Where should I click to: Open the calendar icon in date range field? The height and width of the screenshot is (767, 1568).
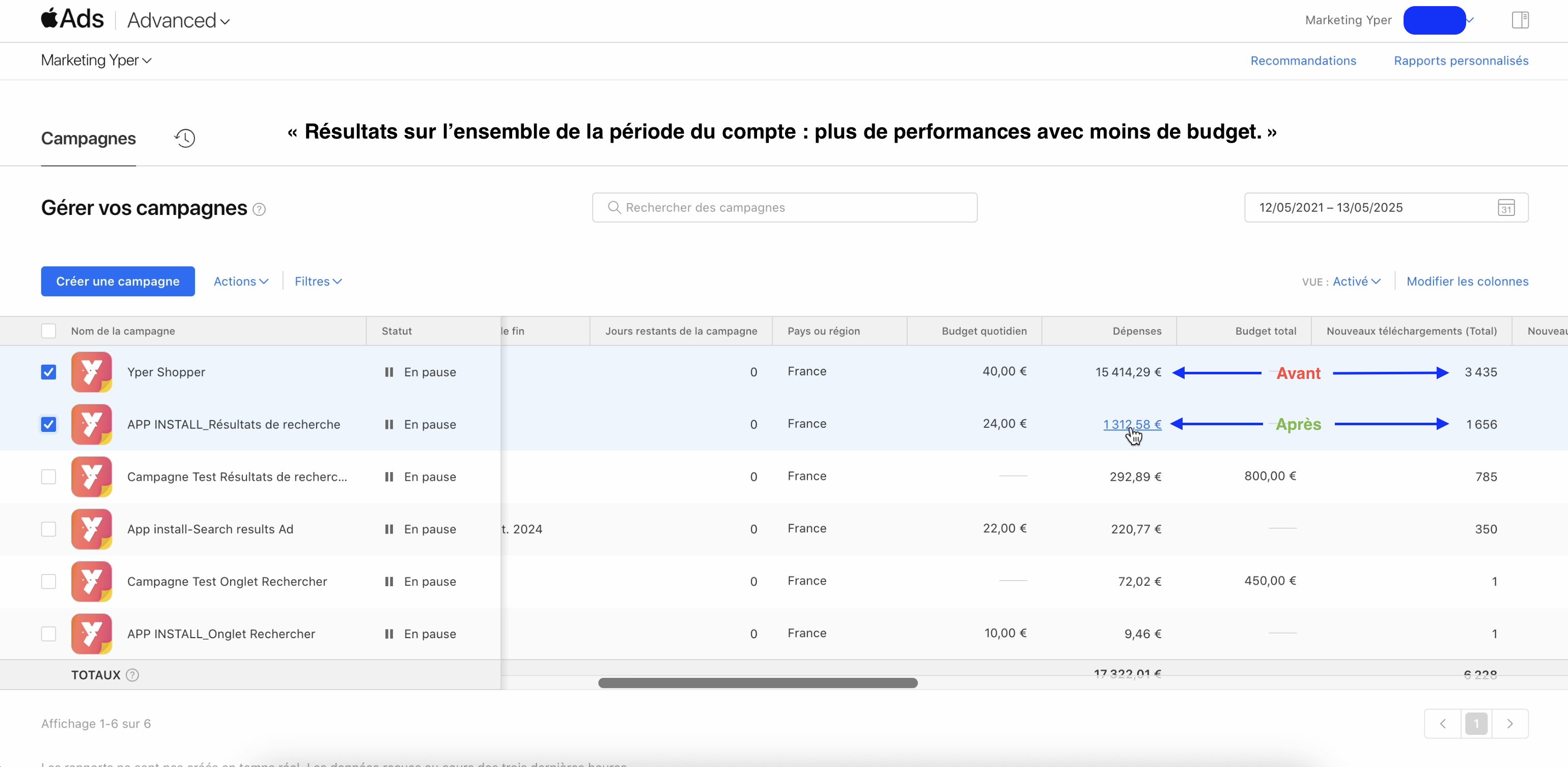(x=1506, y=208)
